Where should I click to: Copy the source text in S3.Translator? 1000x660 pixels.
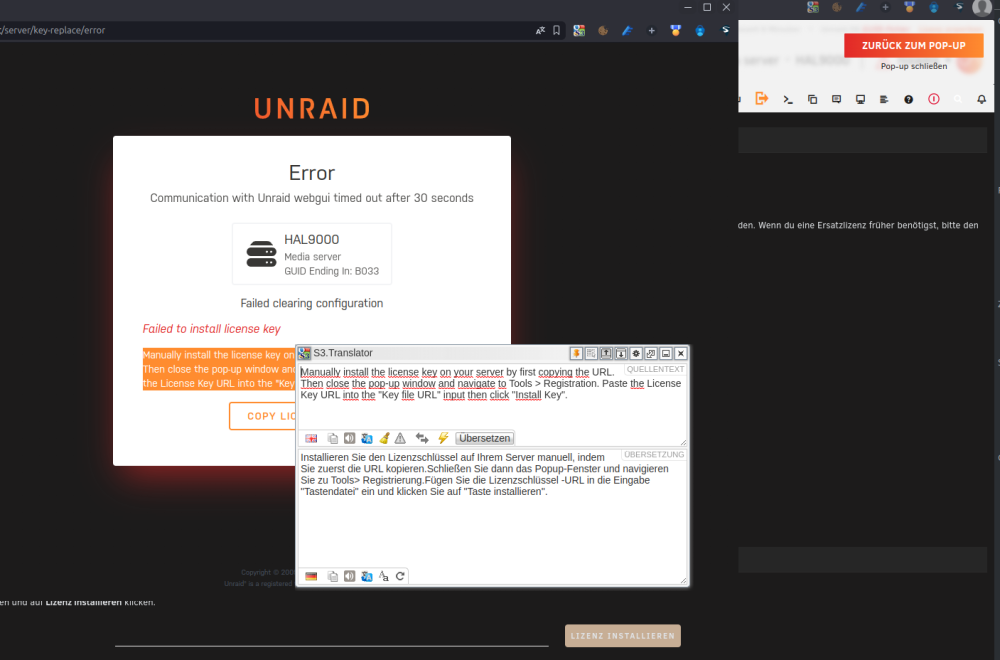coord(332,438)
